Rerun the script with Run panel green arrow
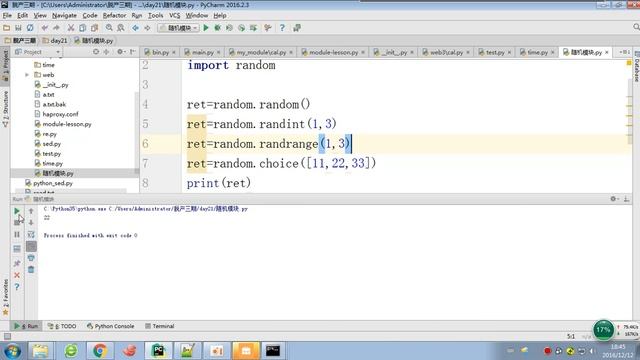This screenshot has width=640, height=360. pos(17,211)
